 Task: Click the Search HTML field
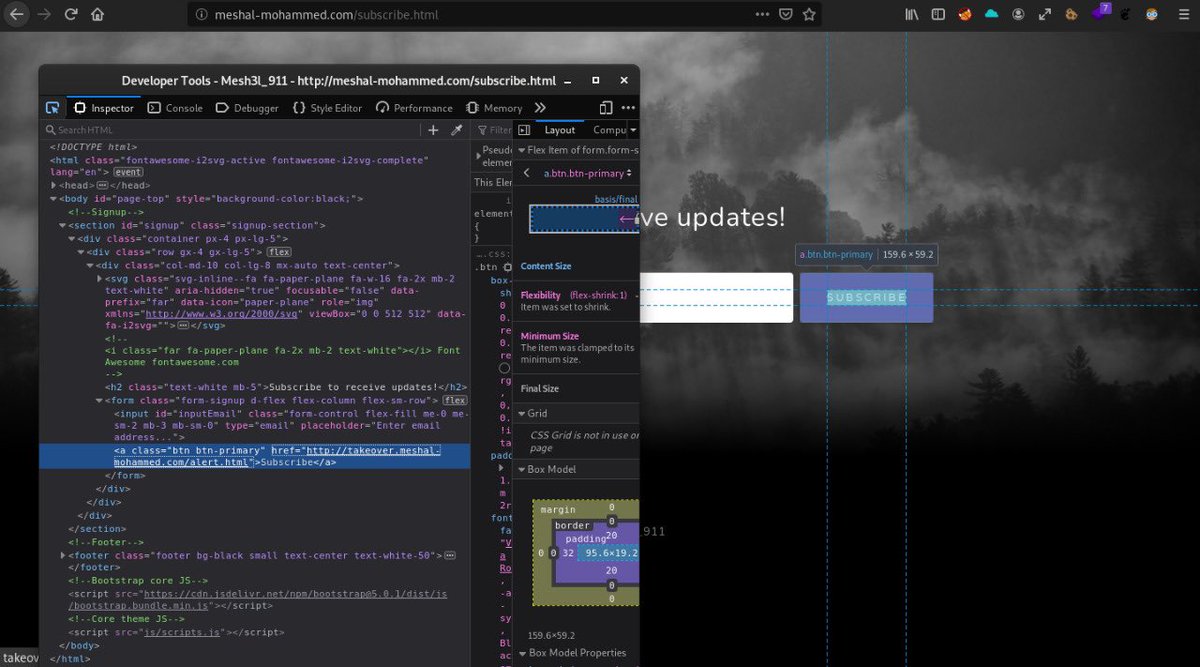[230, 130]
